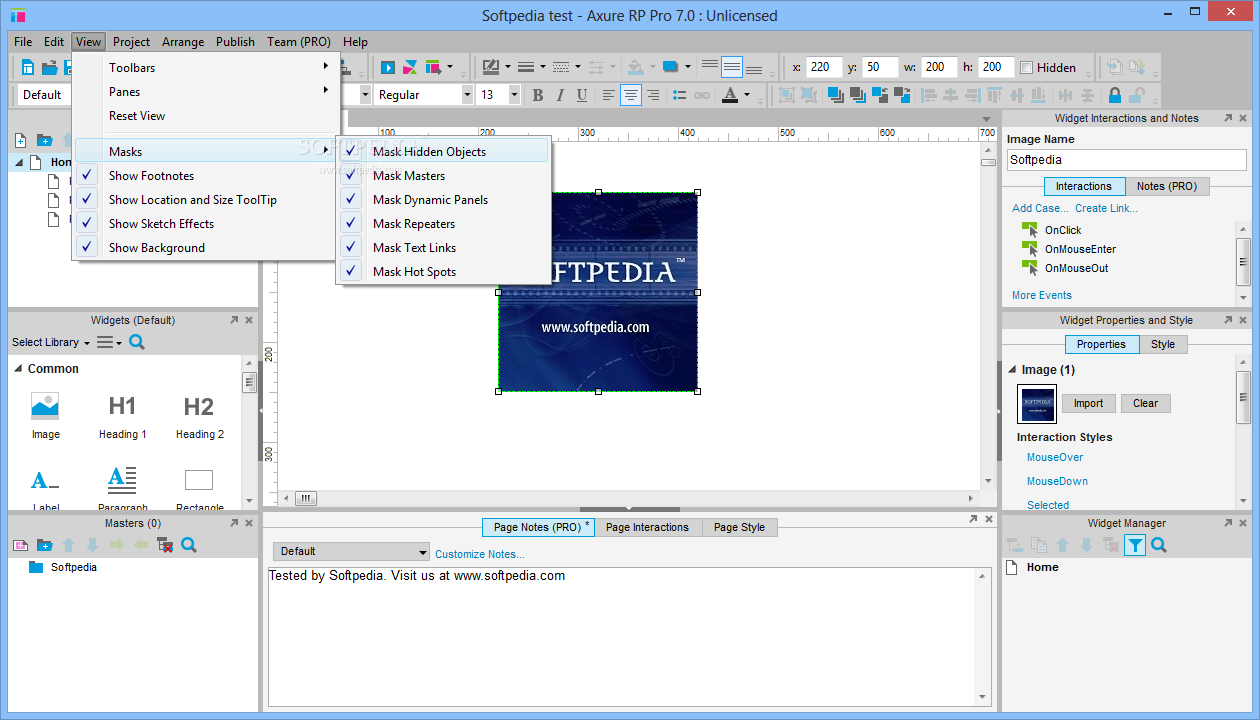Screen dimensions: 1260x720
Task: Click the Bold formatting icon
Action: (x=537, y=95)
